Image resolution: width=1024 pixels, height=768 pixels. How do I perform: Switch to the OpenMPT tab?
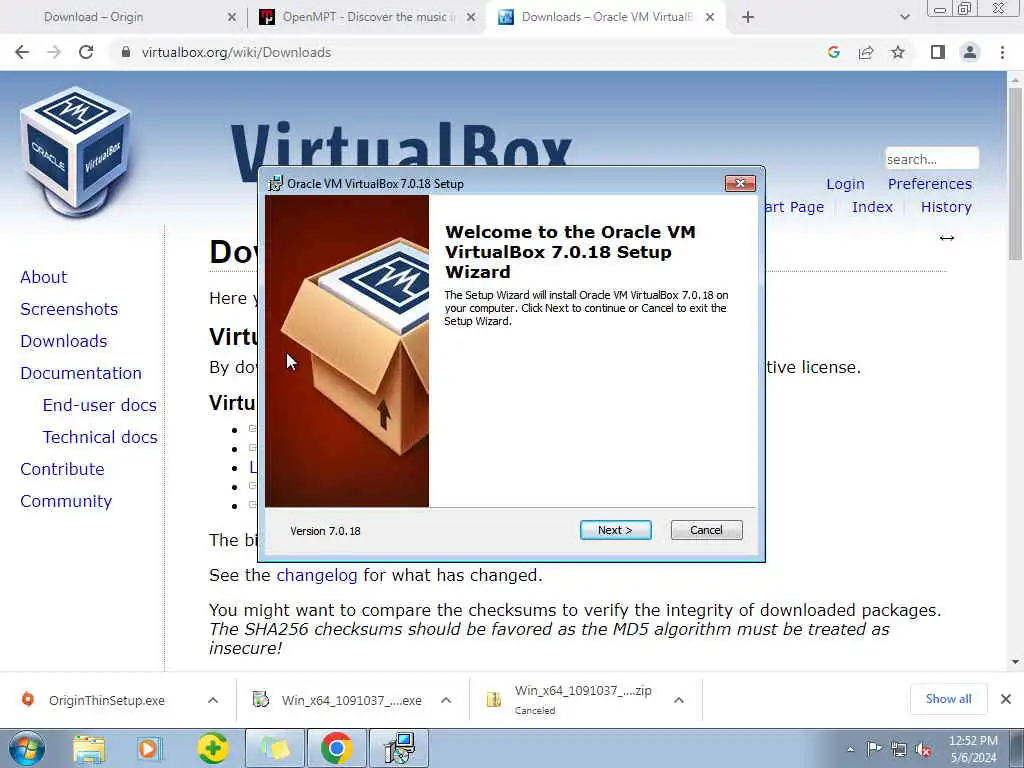[x=369, y=17]
